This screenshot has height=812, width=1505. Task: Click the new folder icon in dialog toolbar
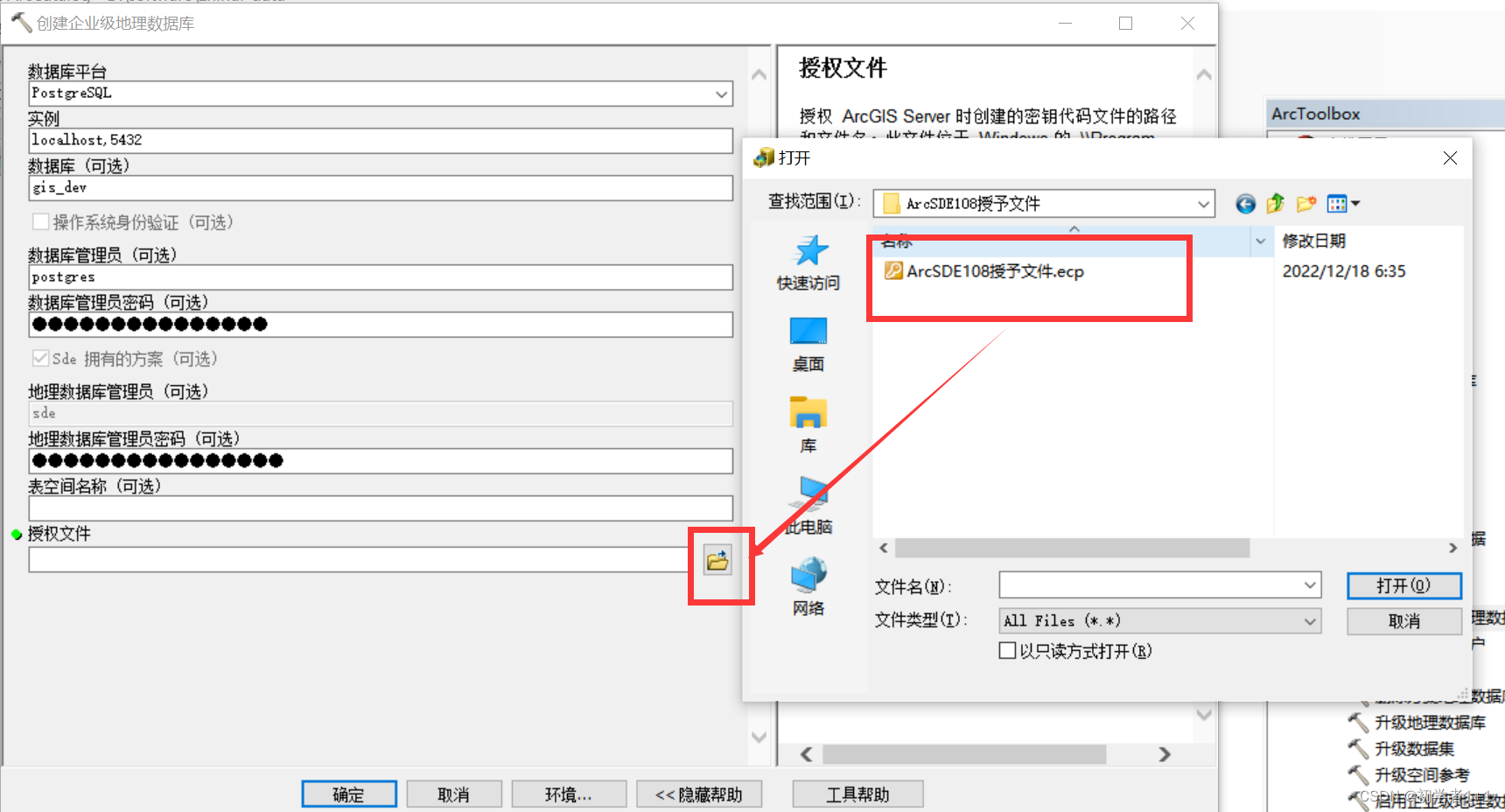click(1306, 203)
